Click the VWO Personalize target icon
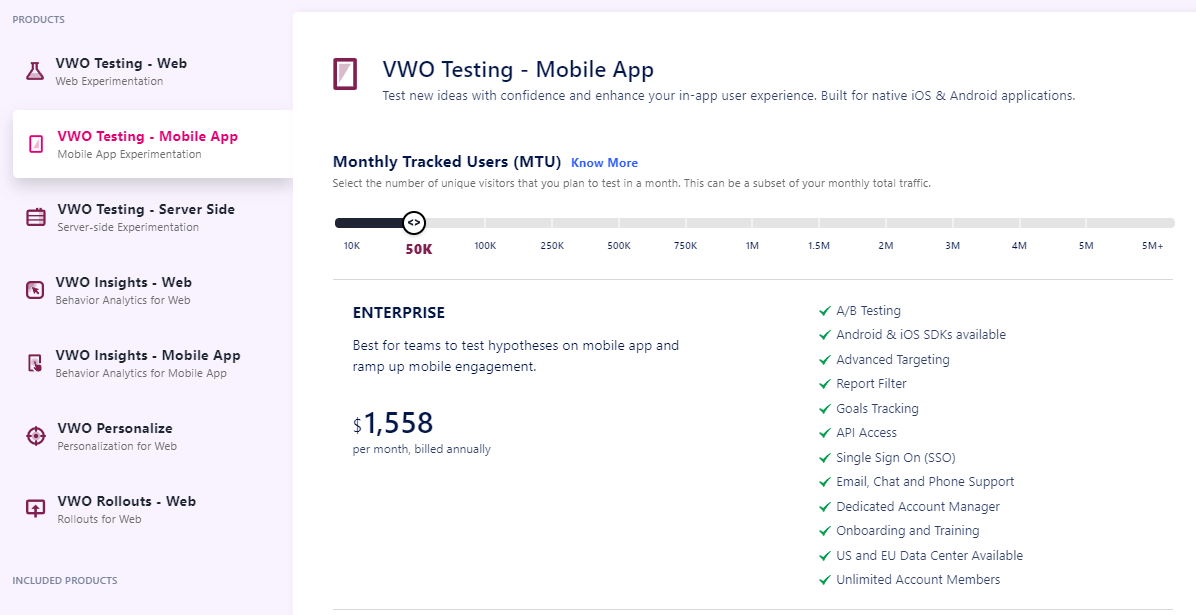 pyautogui.click(x=36, y=436)
